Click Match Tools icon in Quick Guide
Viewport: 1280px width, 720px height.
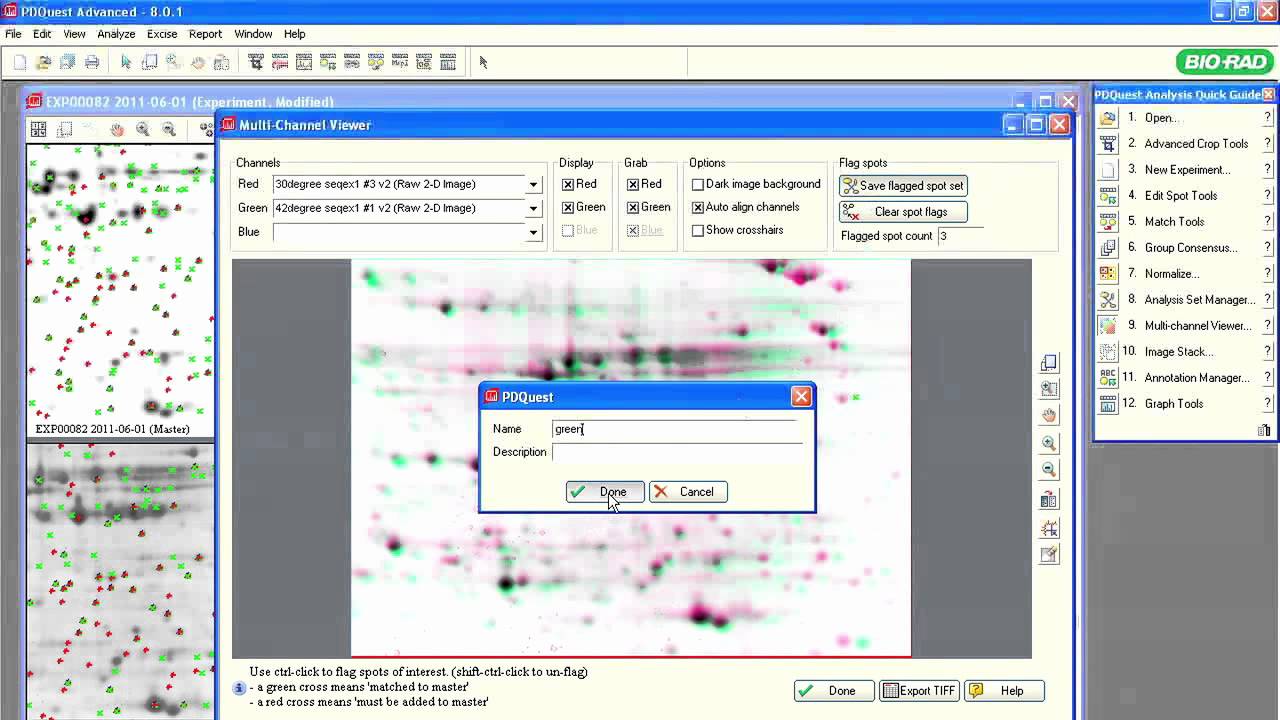click(x=1108, y=222)
